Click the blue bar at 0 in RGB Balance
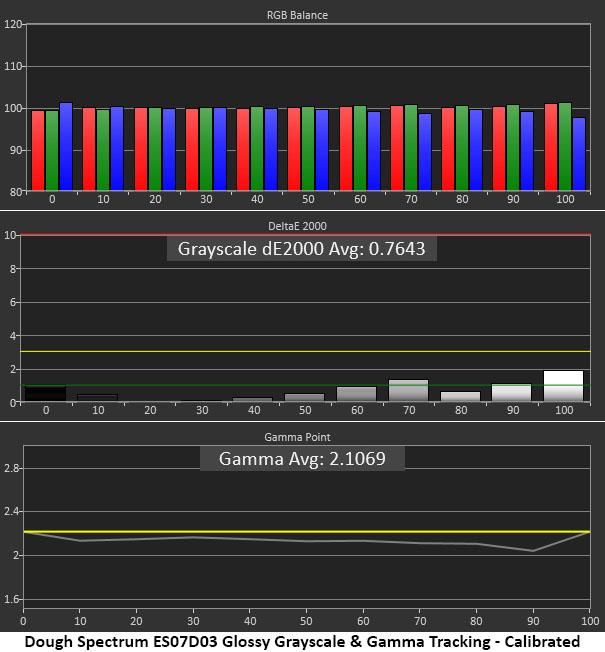The image size is (605, 652). point(66,147)
